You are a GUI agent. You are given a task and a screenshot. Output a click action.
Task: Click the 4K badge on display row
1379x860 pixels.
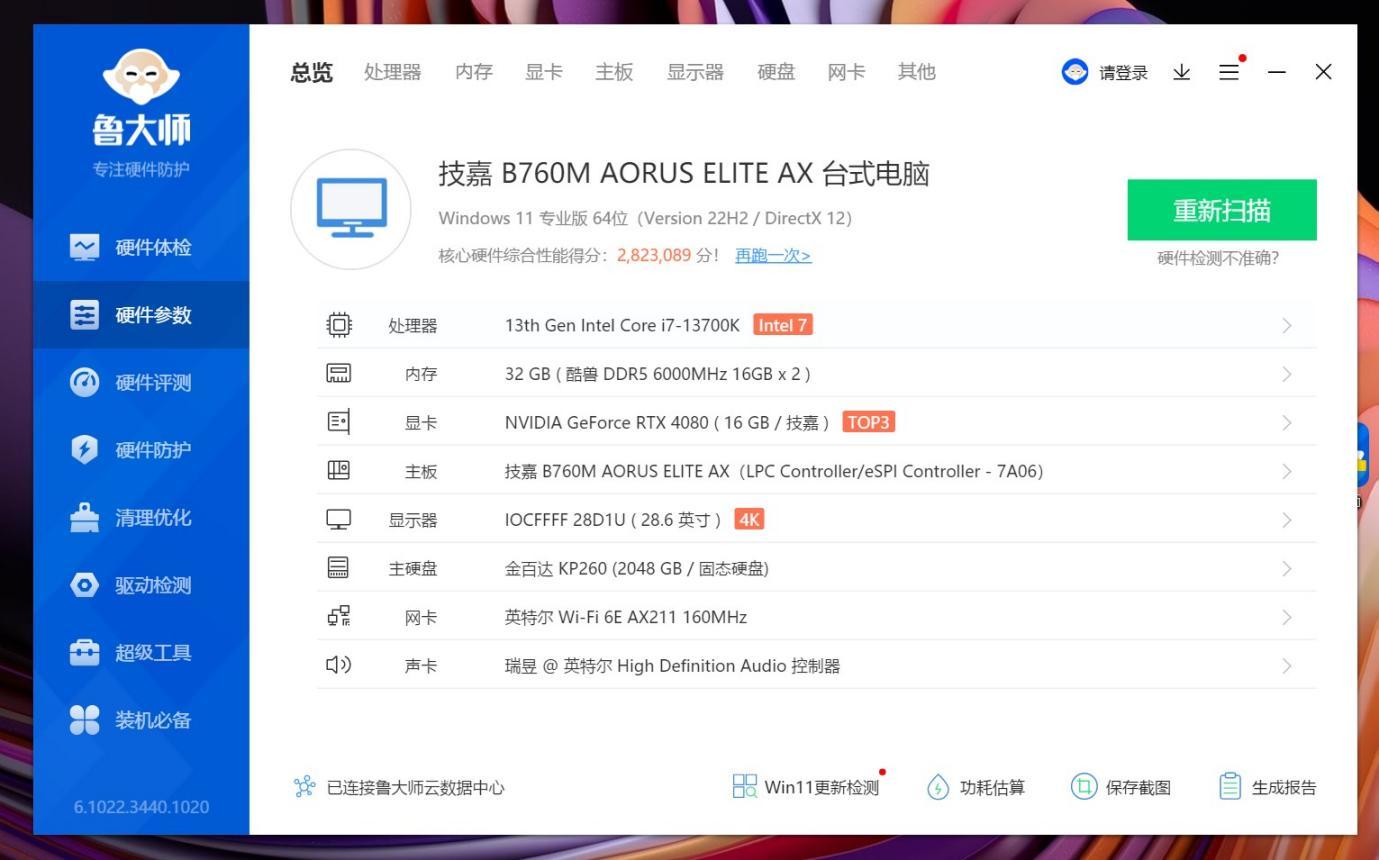(749, 520)
